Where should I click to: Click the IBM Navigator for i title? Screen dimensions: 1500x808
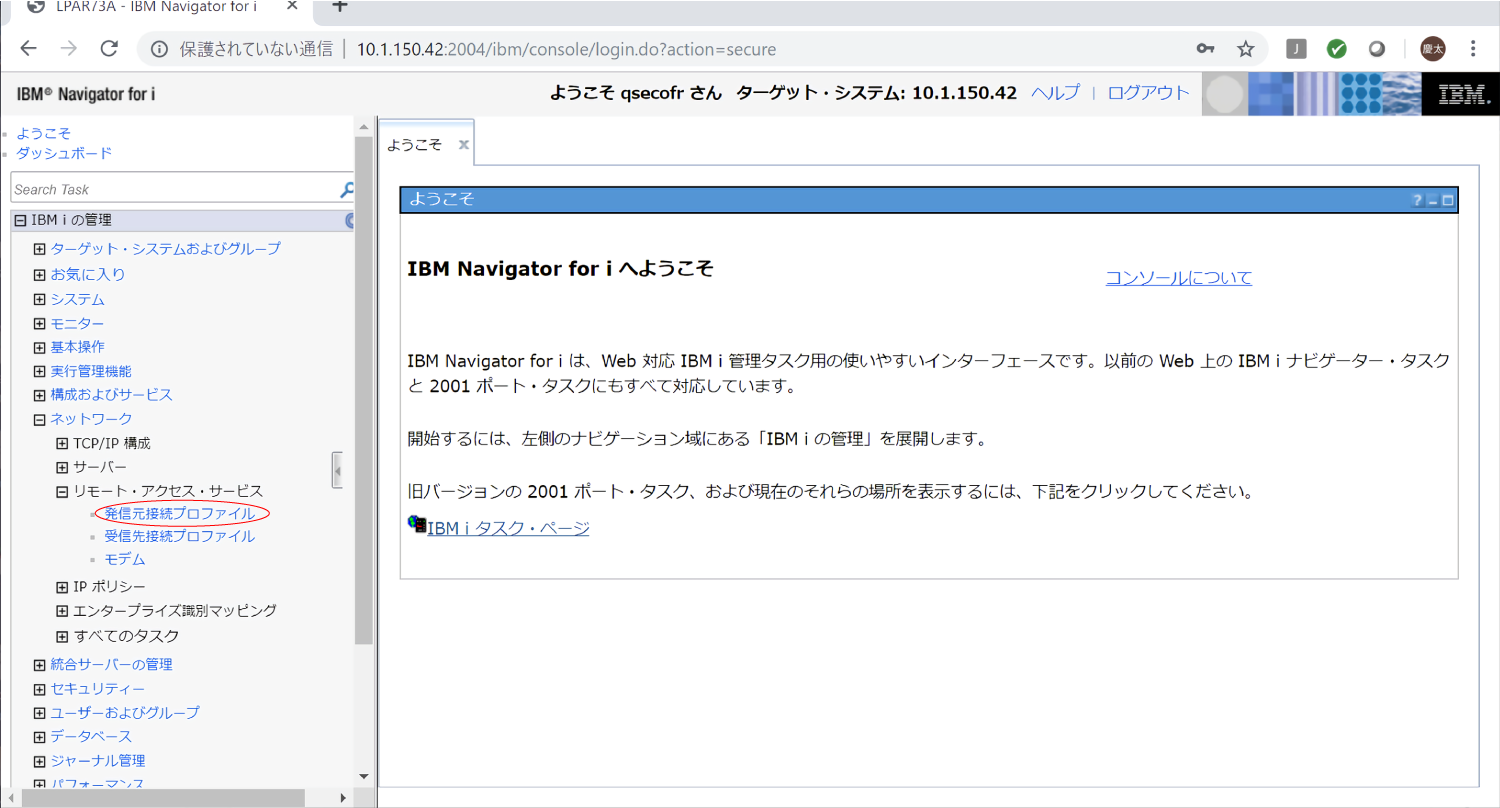pyautogui.click(x=86, y=95)
